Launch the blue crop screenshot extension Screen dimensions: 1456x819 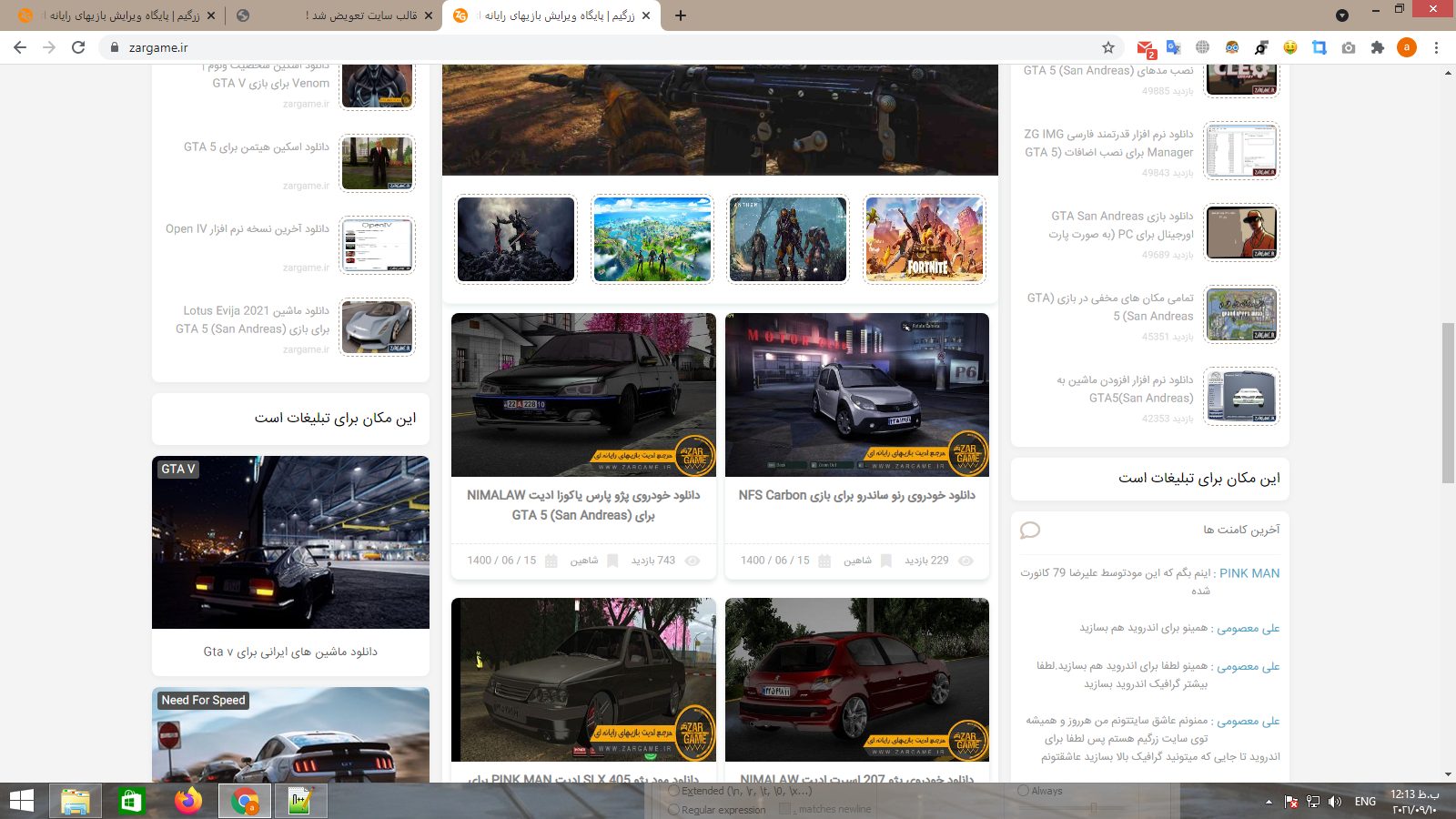click(1319, 47)
